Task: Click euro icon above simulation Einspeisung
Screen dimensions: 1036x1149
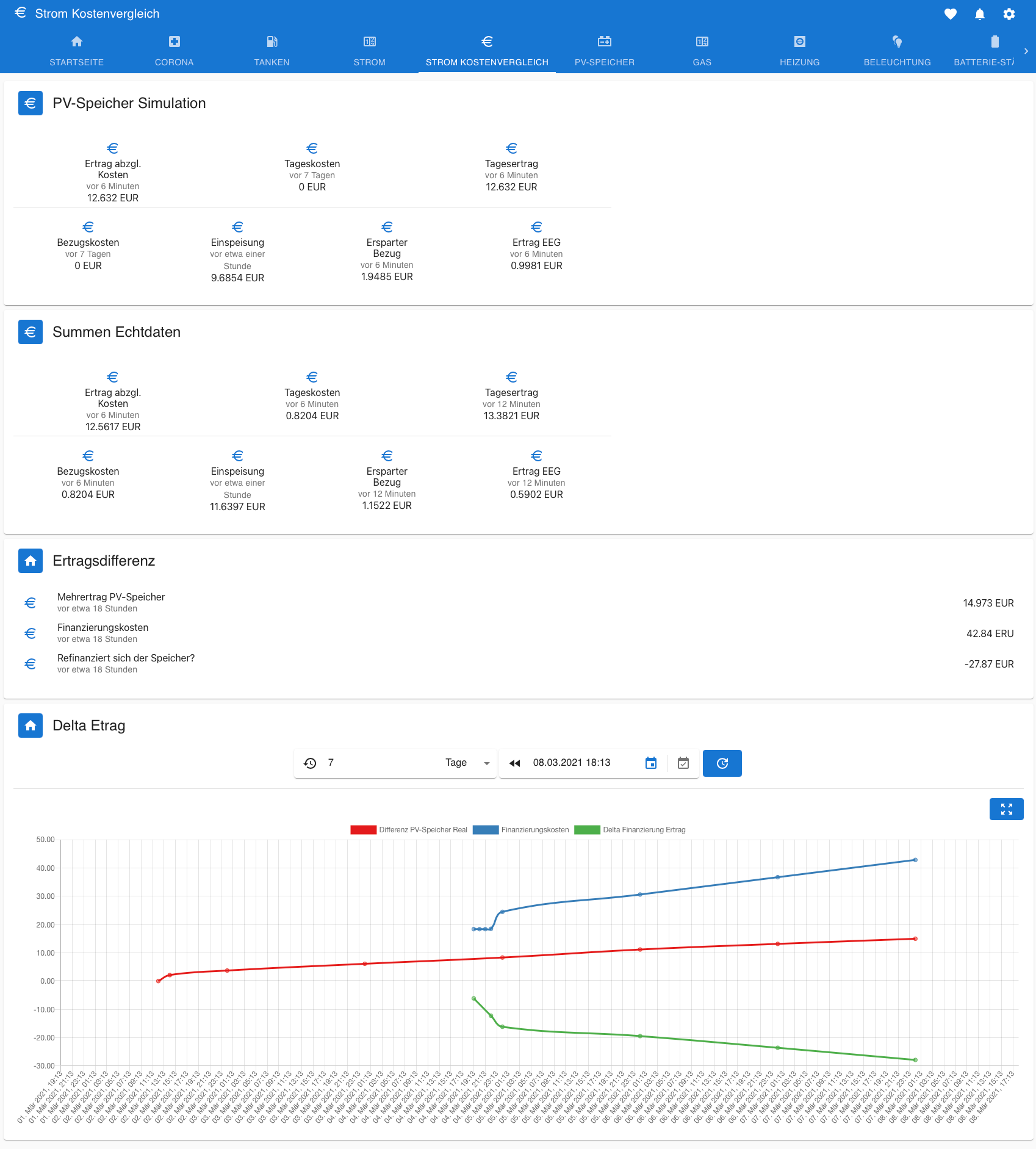Action: (x=238, y=227)
